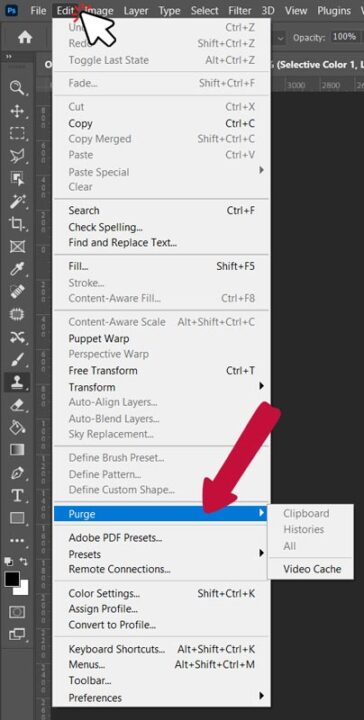Open the Filter menu
Screen dimensions: 364x720
[x=240, y=10]
